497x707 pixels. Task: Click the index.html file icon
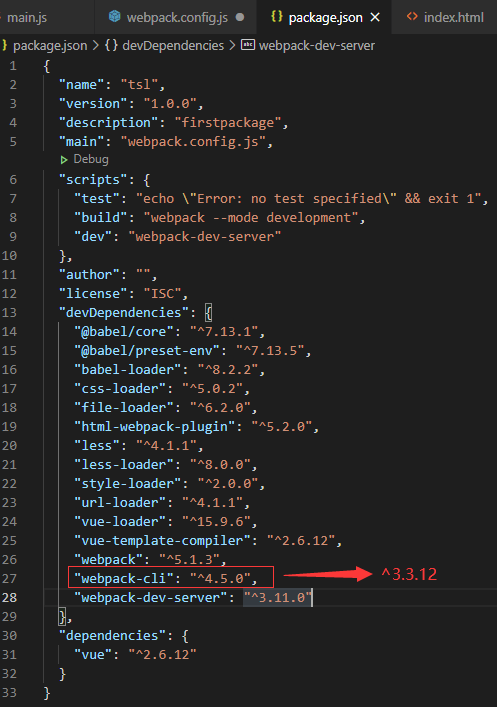point(412,17)
